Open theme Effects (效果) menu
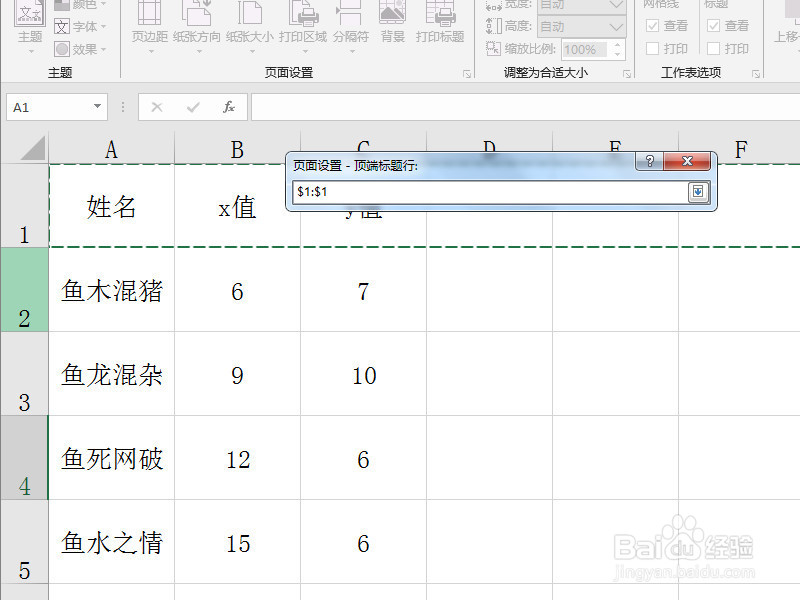Viewport: 800px width, 600px height. [80, 49]
